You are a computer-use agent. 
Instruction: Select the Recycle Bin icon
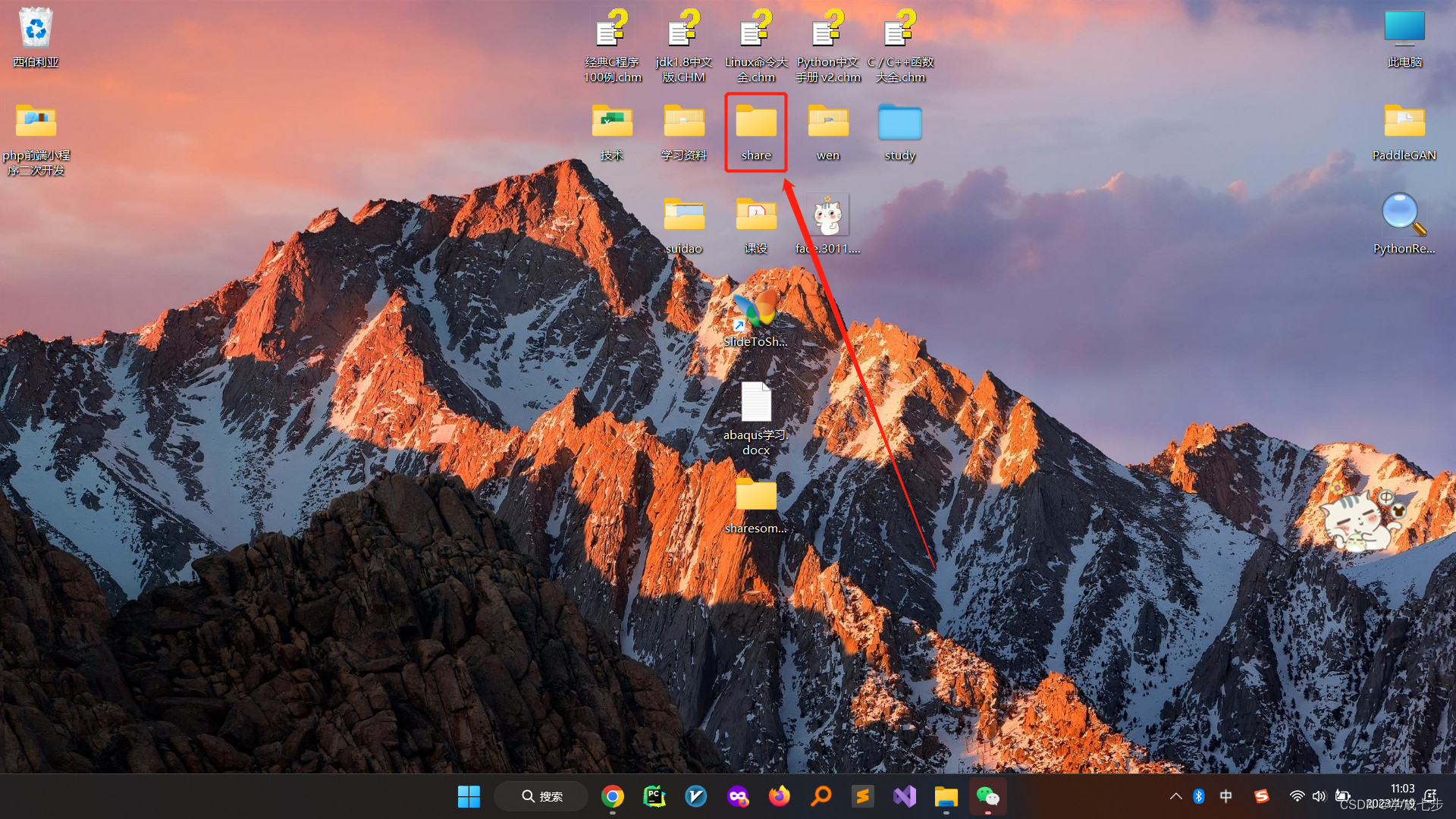point(36,36)
